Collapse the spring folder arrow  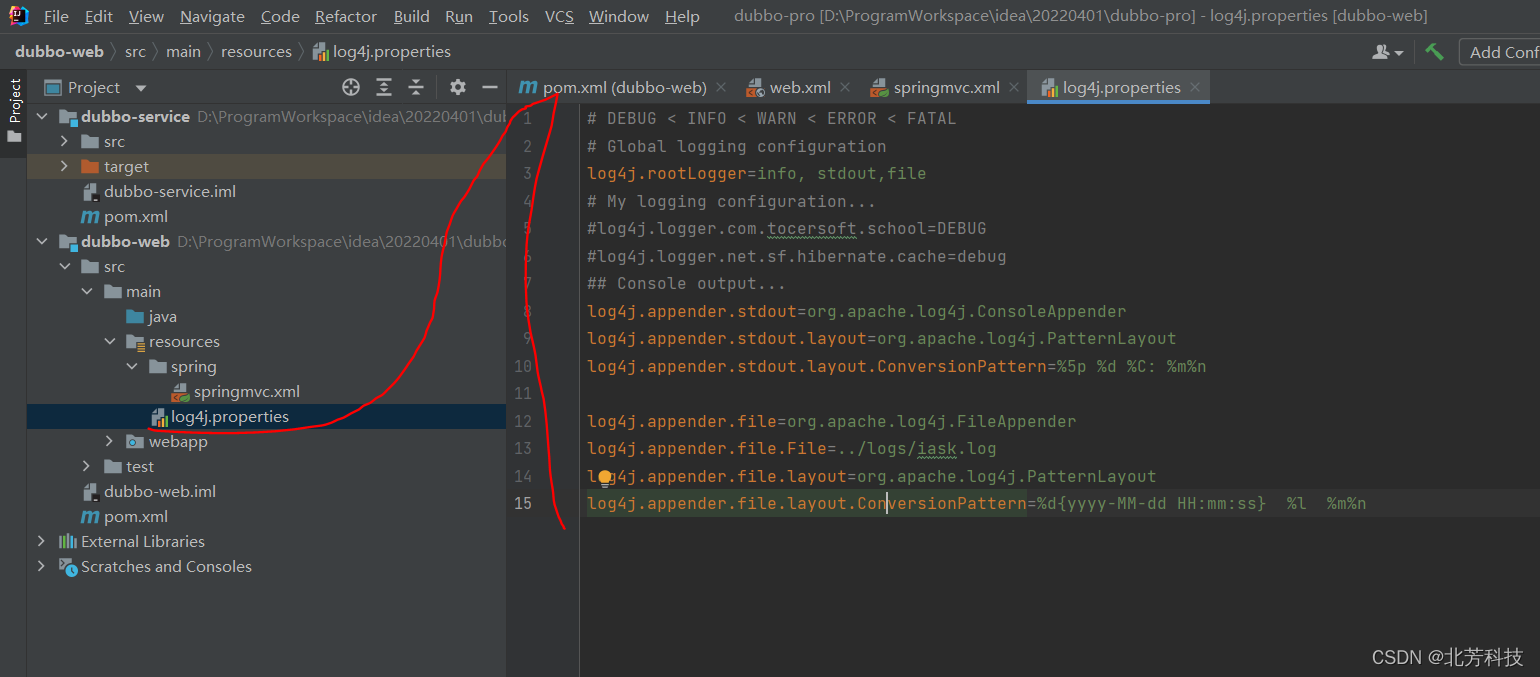[133, 366]
